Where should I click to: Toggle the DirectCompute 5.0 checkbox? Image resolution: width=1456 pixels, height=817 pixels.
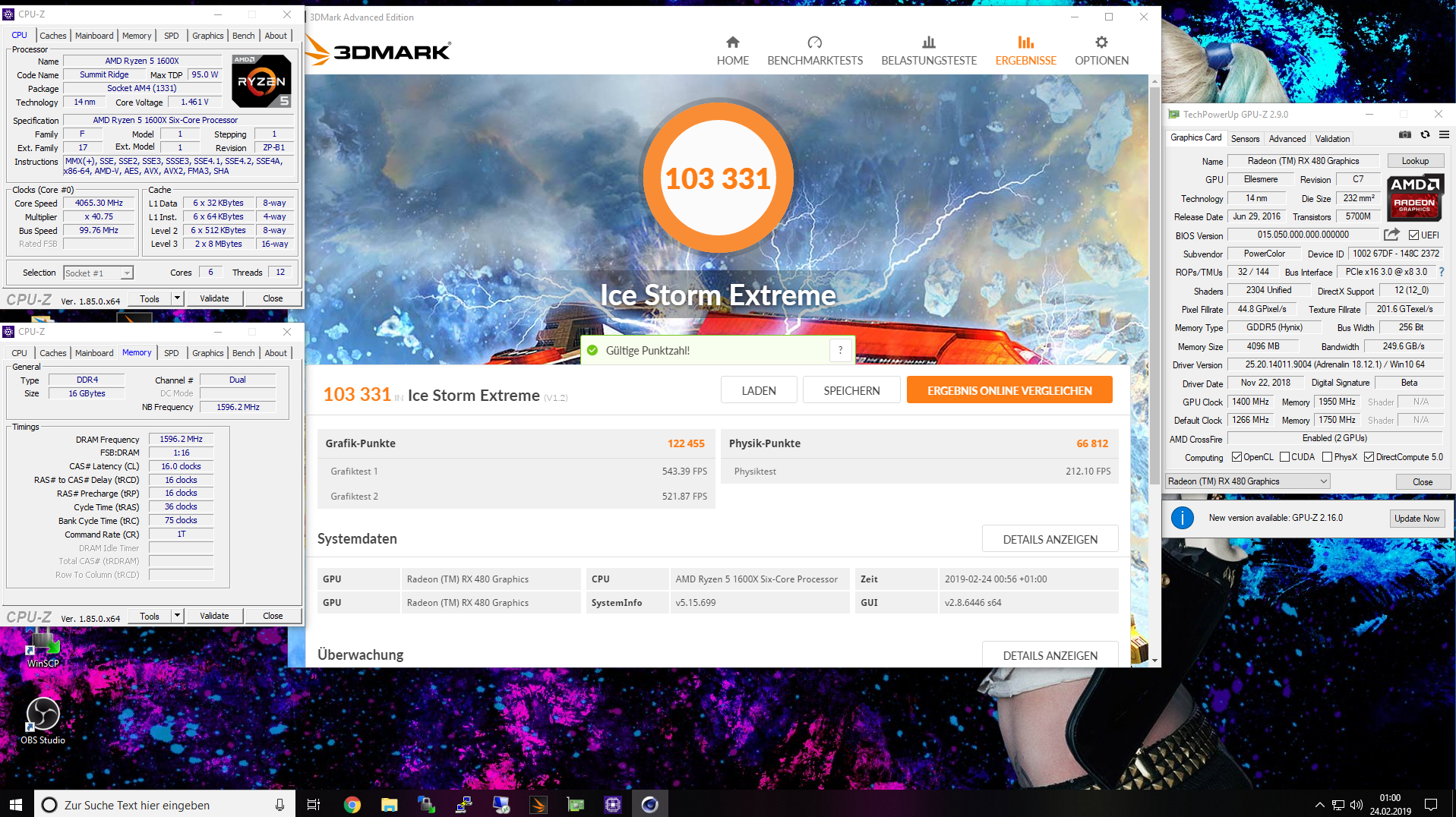click(1369, 457)
